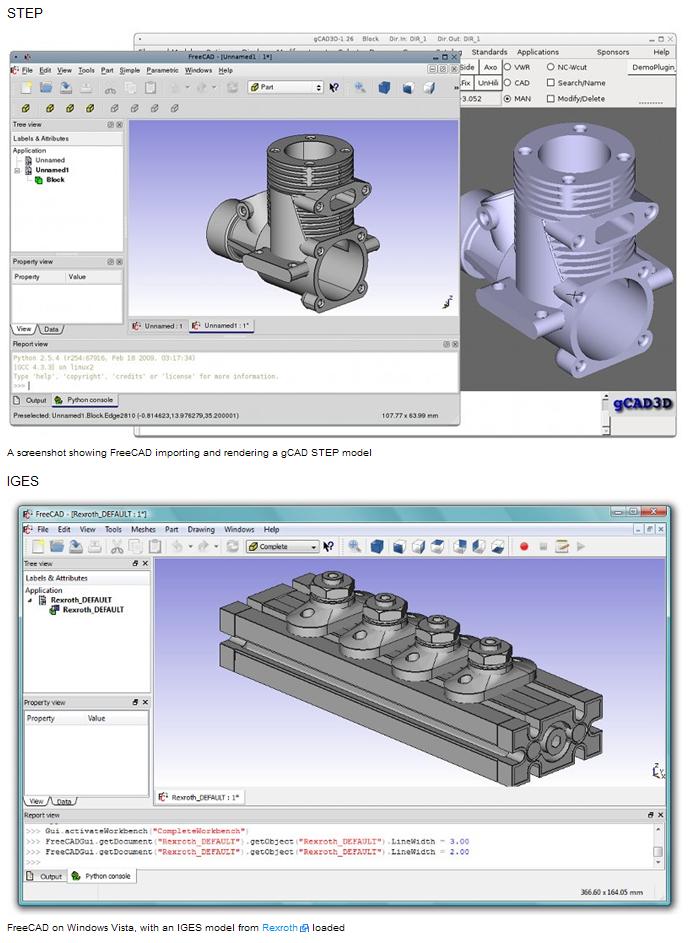This screenshot has height=943, width=693.
Task: Select Rexroth_DEFAULT : 1* document tab
Action: 200,797
